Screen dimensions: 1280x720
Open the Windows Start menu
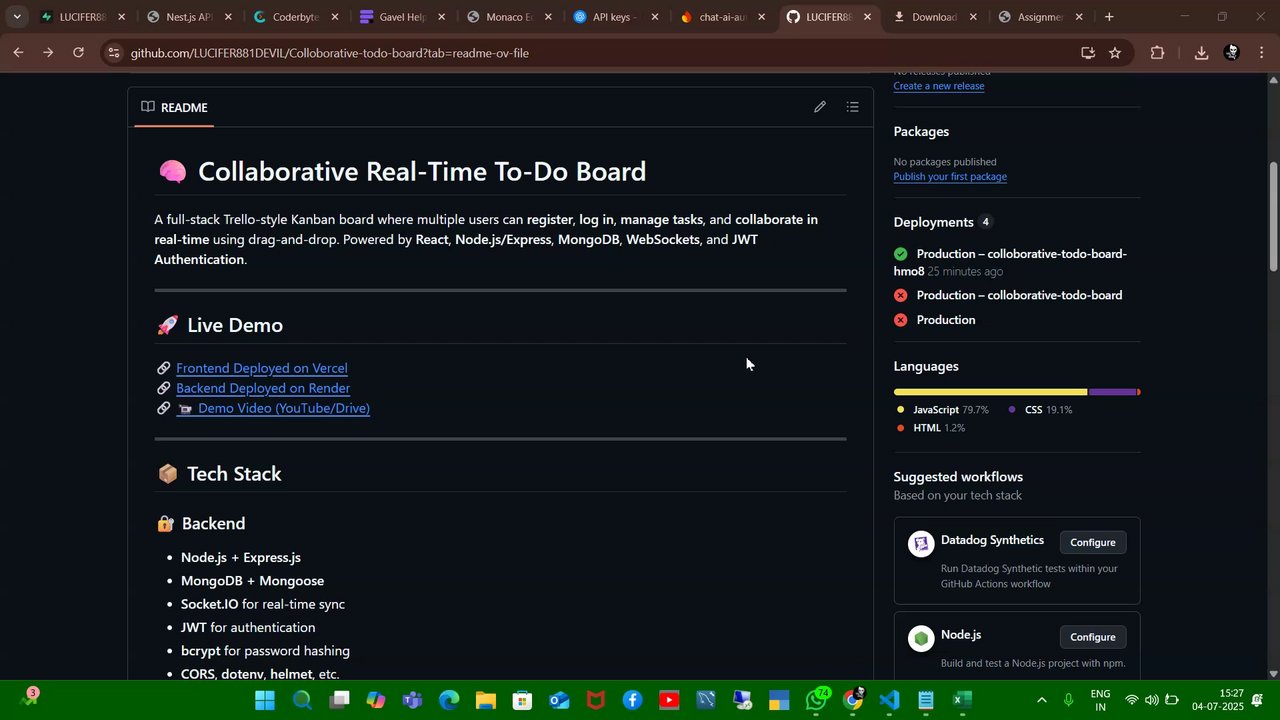(265, 700)
